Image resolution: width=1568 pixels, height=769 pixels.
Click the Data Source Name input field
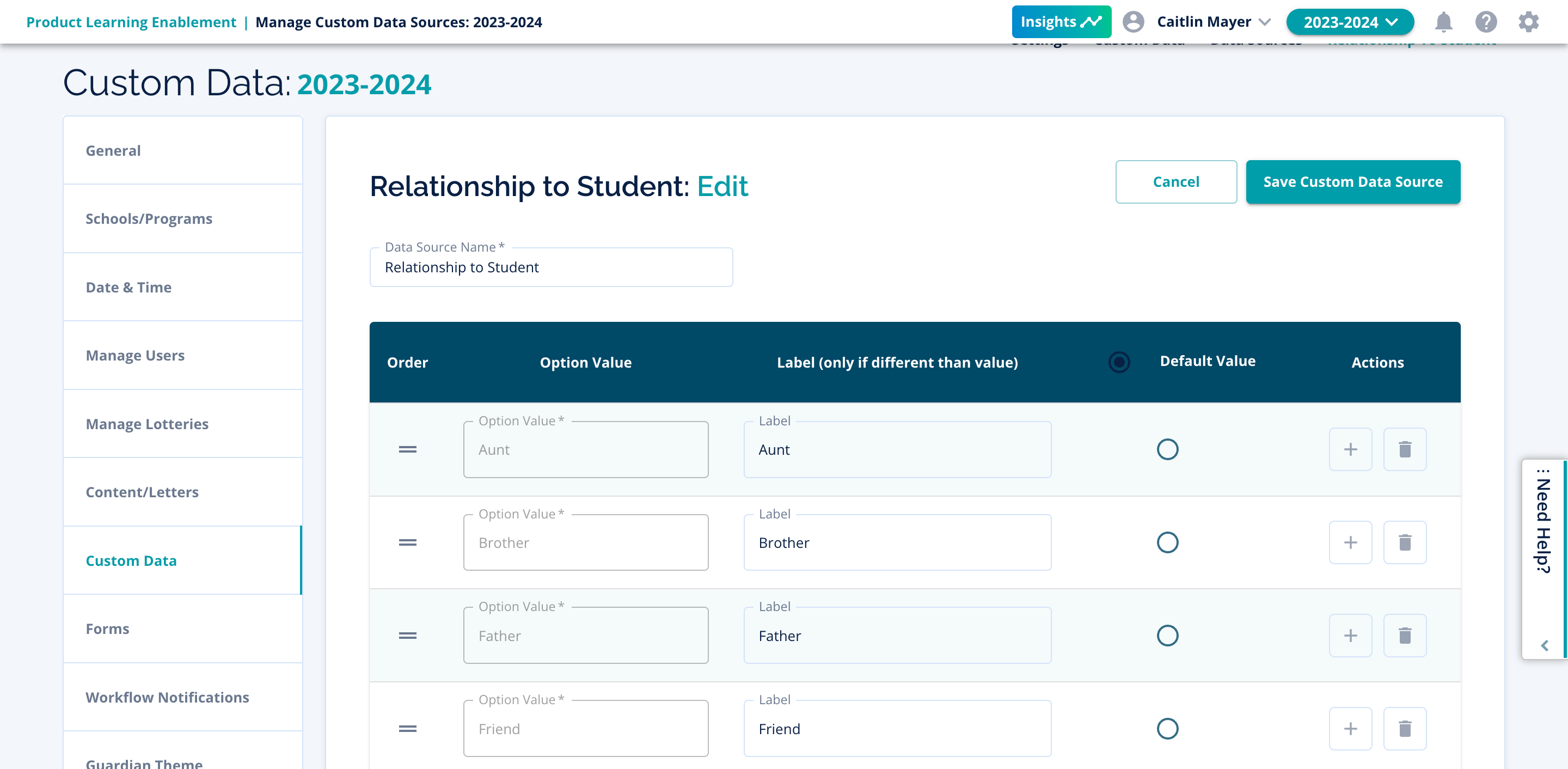[551, 267]
